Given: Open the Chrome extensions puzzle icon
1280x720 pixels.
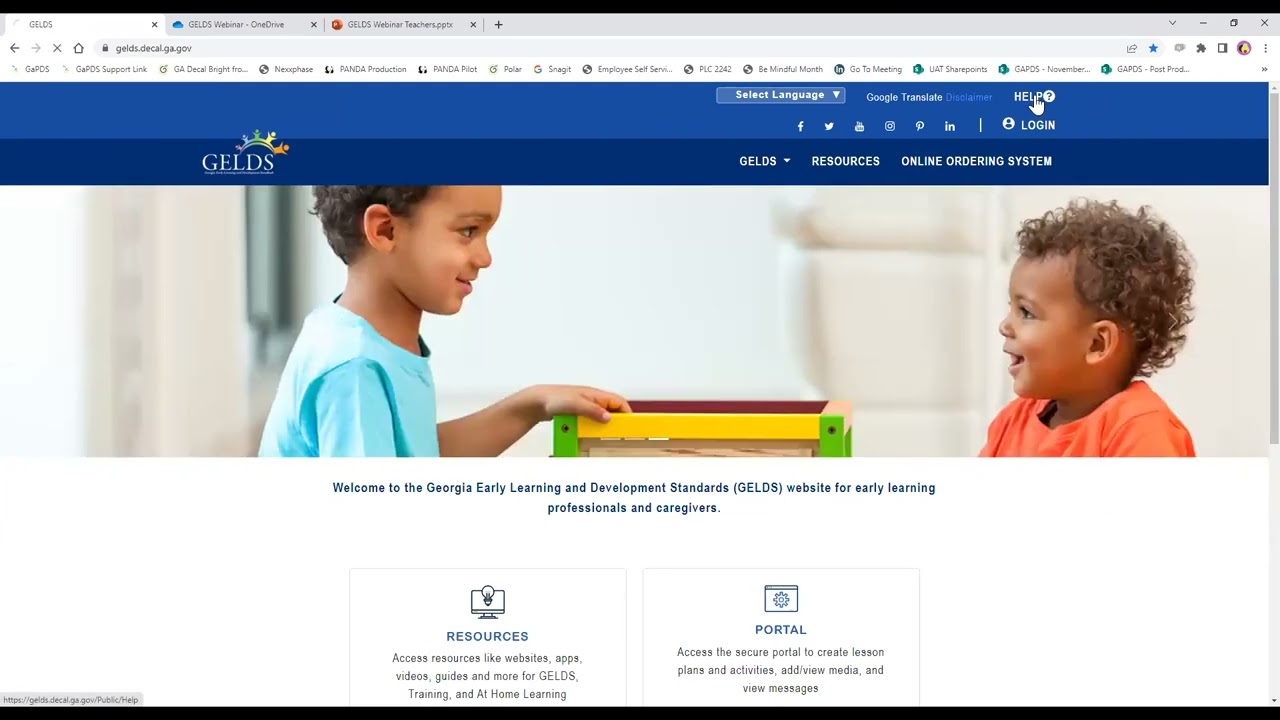Looking at the screenshot, I should pos(1201,48).
